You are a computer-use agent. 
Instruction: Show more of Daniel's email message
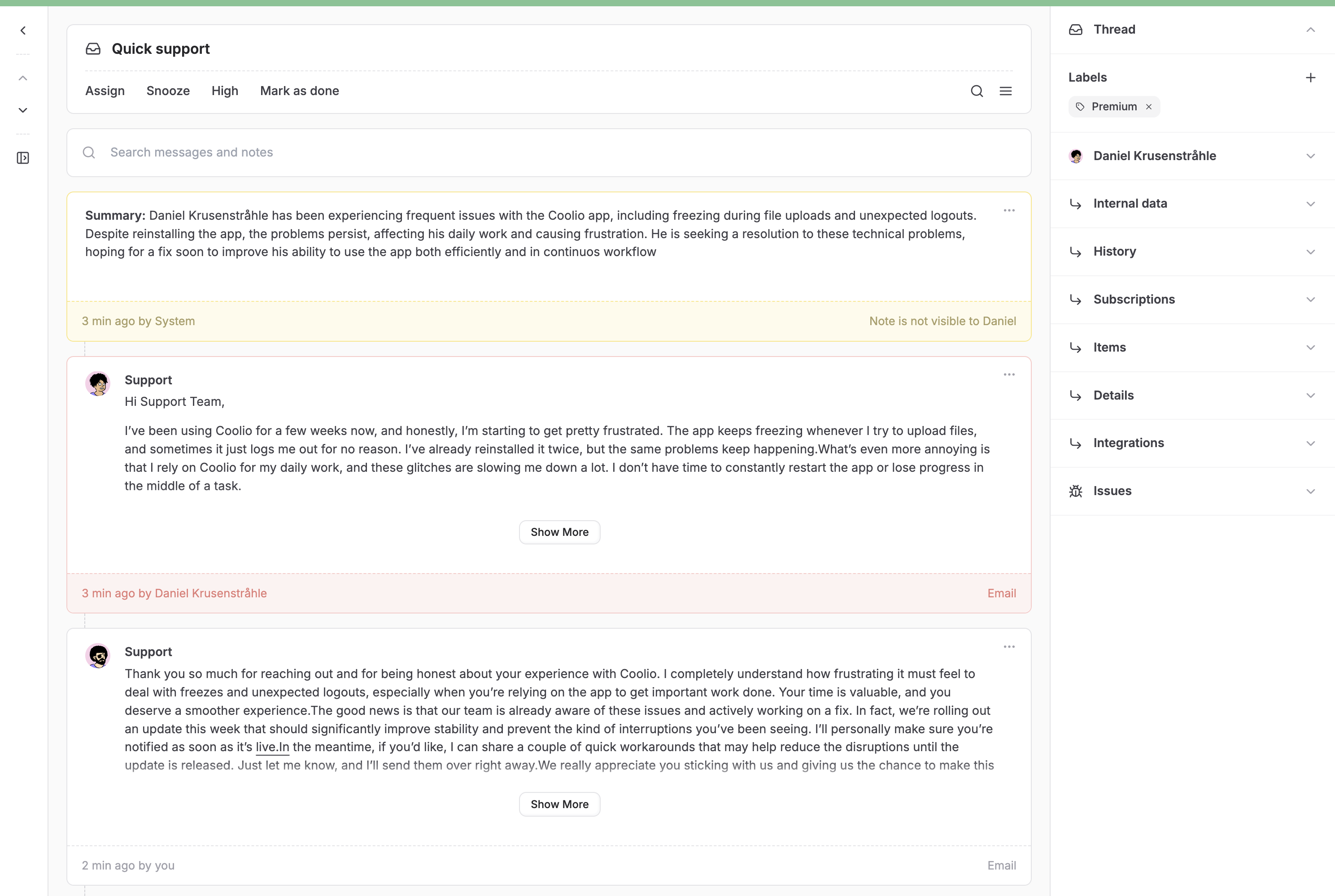(x=559, y=532)
